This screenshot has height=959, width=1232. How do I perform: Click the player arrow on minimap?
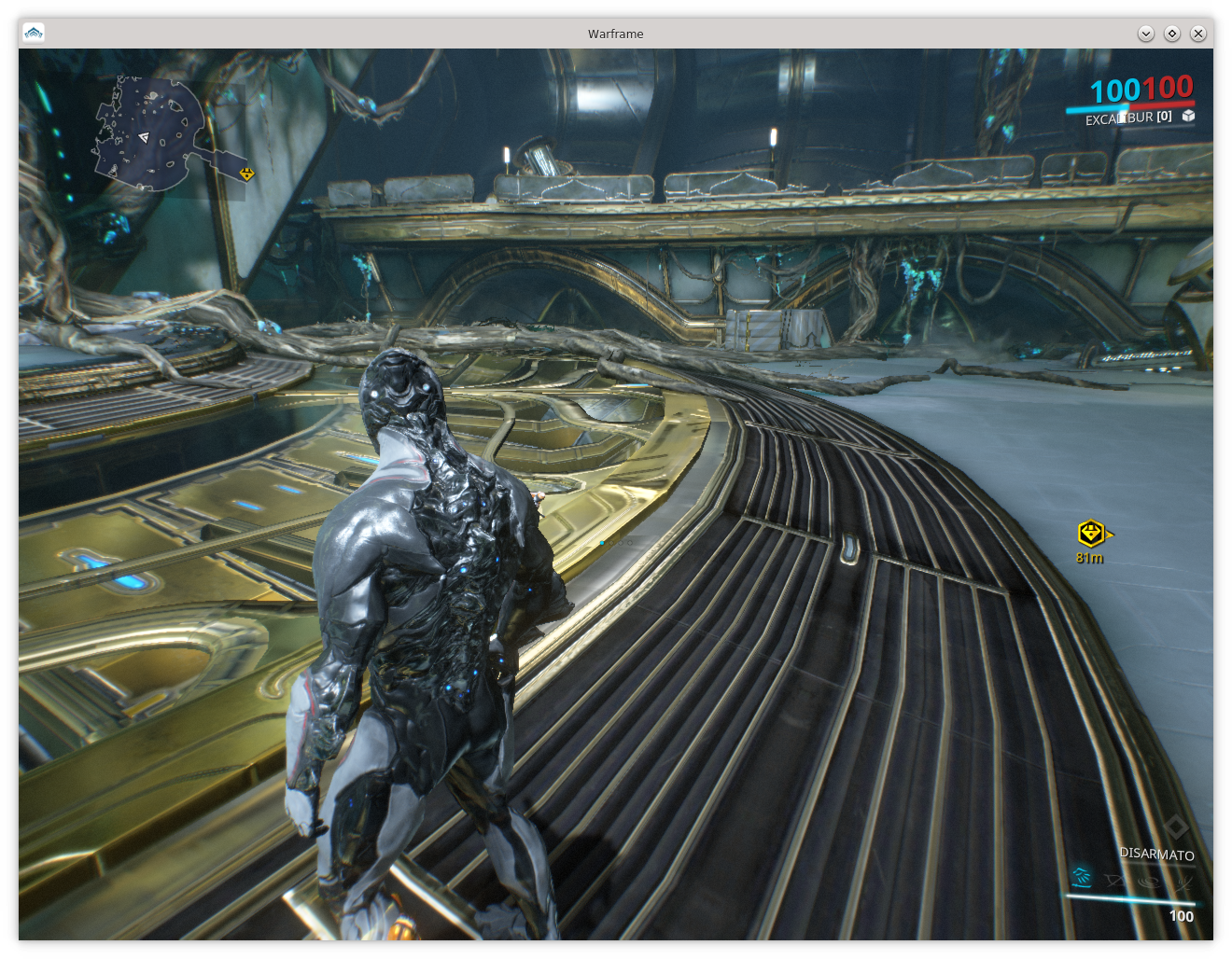coord(144,138)
